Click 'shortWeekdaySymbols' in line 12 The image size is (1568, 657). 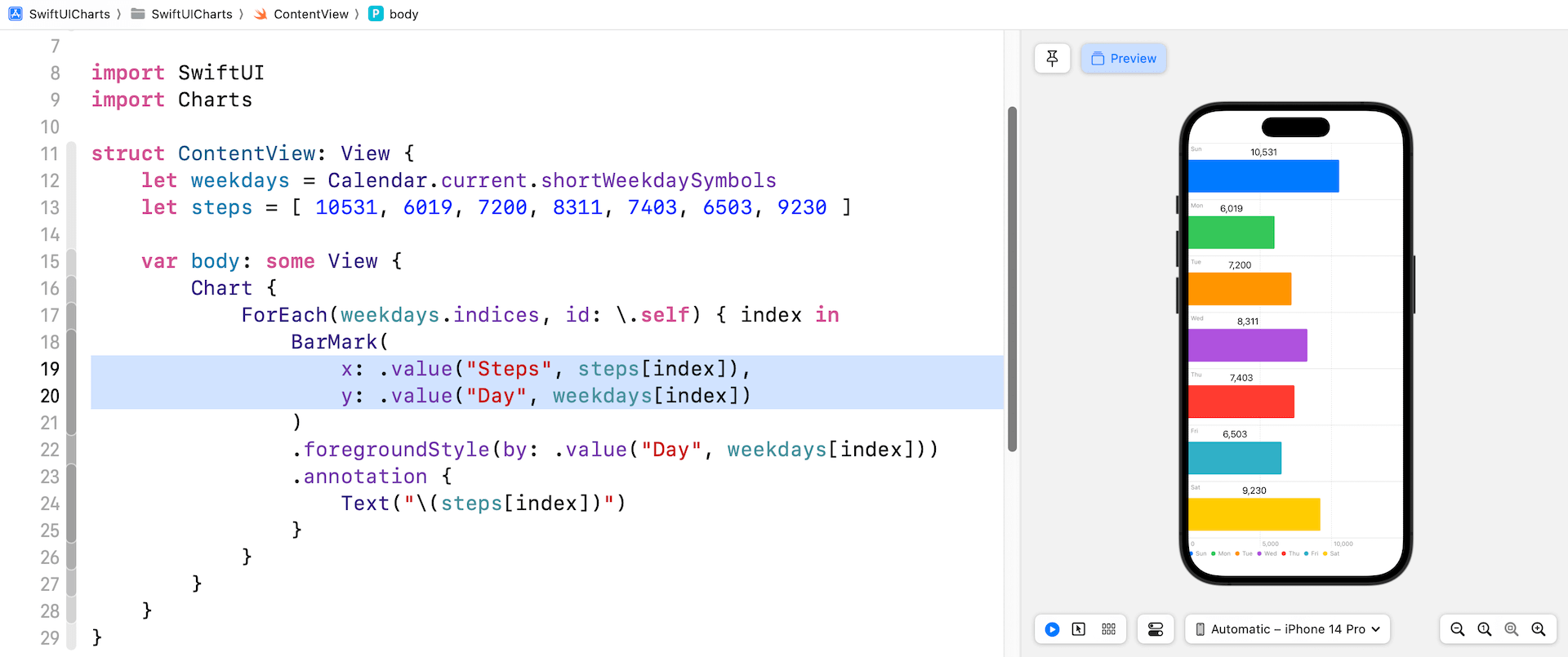(658, 180)
